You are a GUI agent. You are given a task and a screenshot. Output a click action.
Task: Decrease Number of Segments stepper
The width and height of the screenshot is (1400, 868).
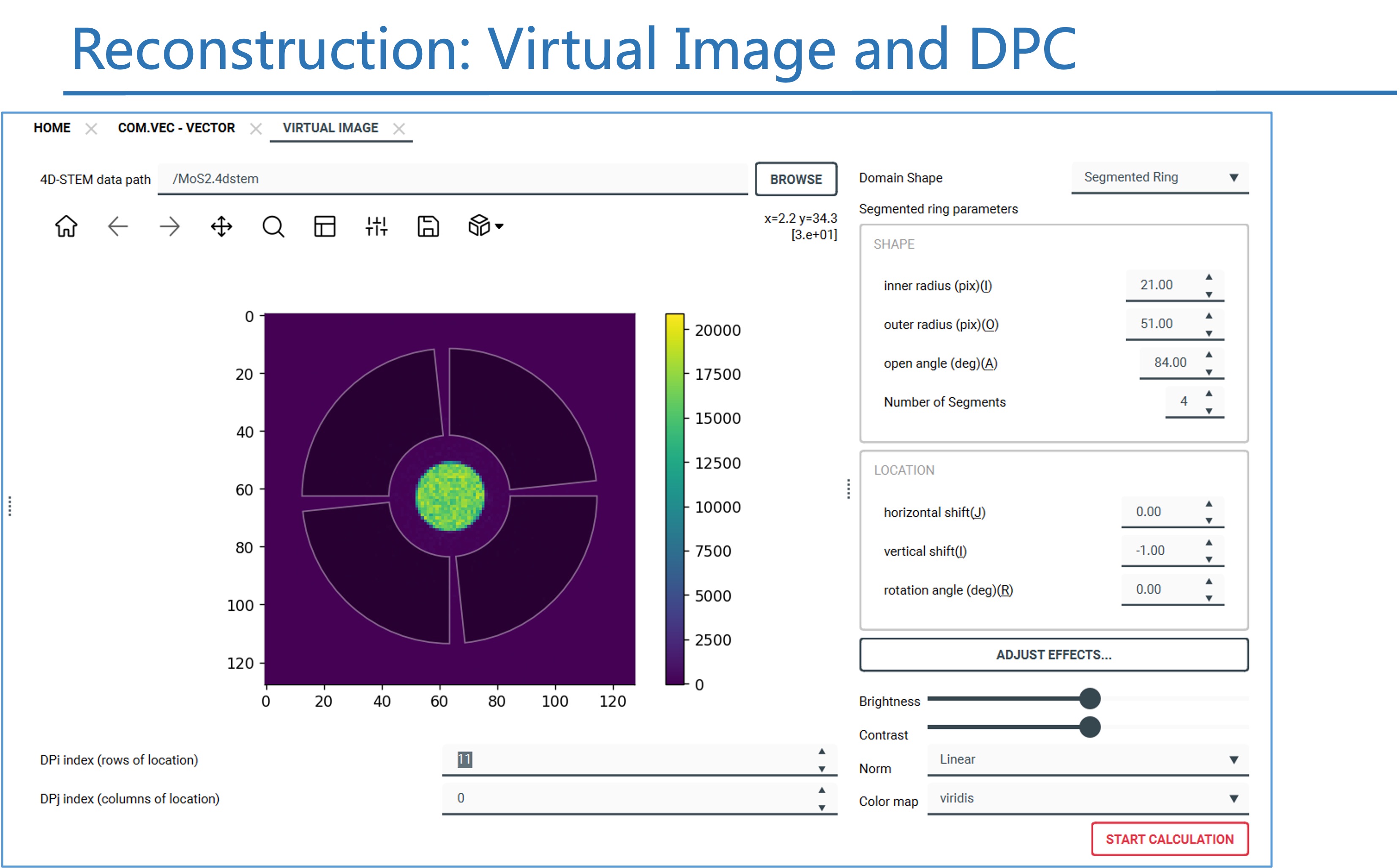[1209, 411]
